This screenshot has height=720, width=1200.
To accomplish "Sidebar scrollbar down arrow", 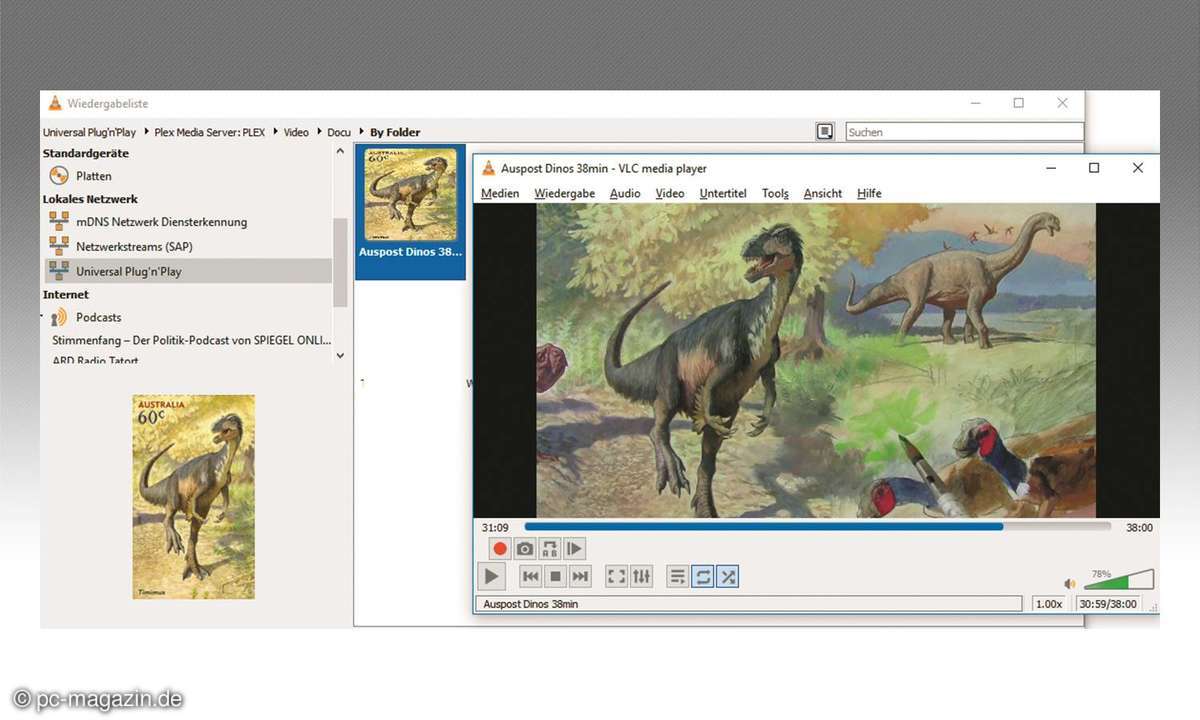I will [340, 355].
